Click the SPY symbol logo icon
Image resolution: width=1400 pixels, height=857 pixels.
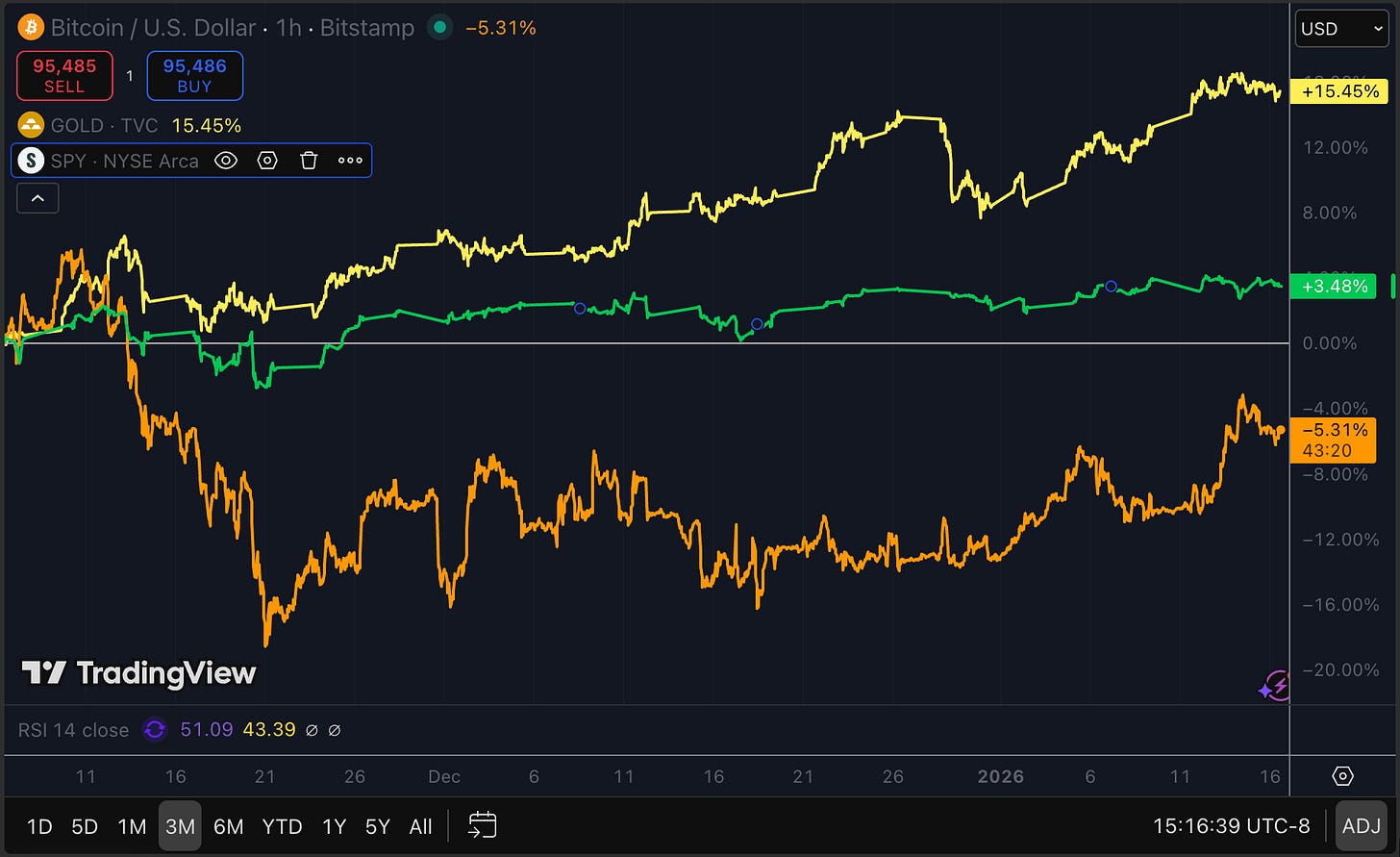[31, 161]
